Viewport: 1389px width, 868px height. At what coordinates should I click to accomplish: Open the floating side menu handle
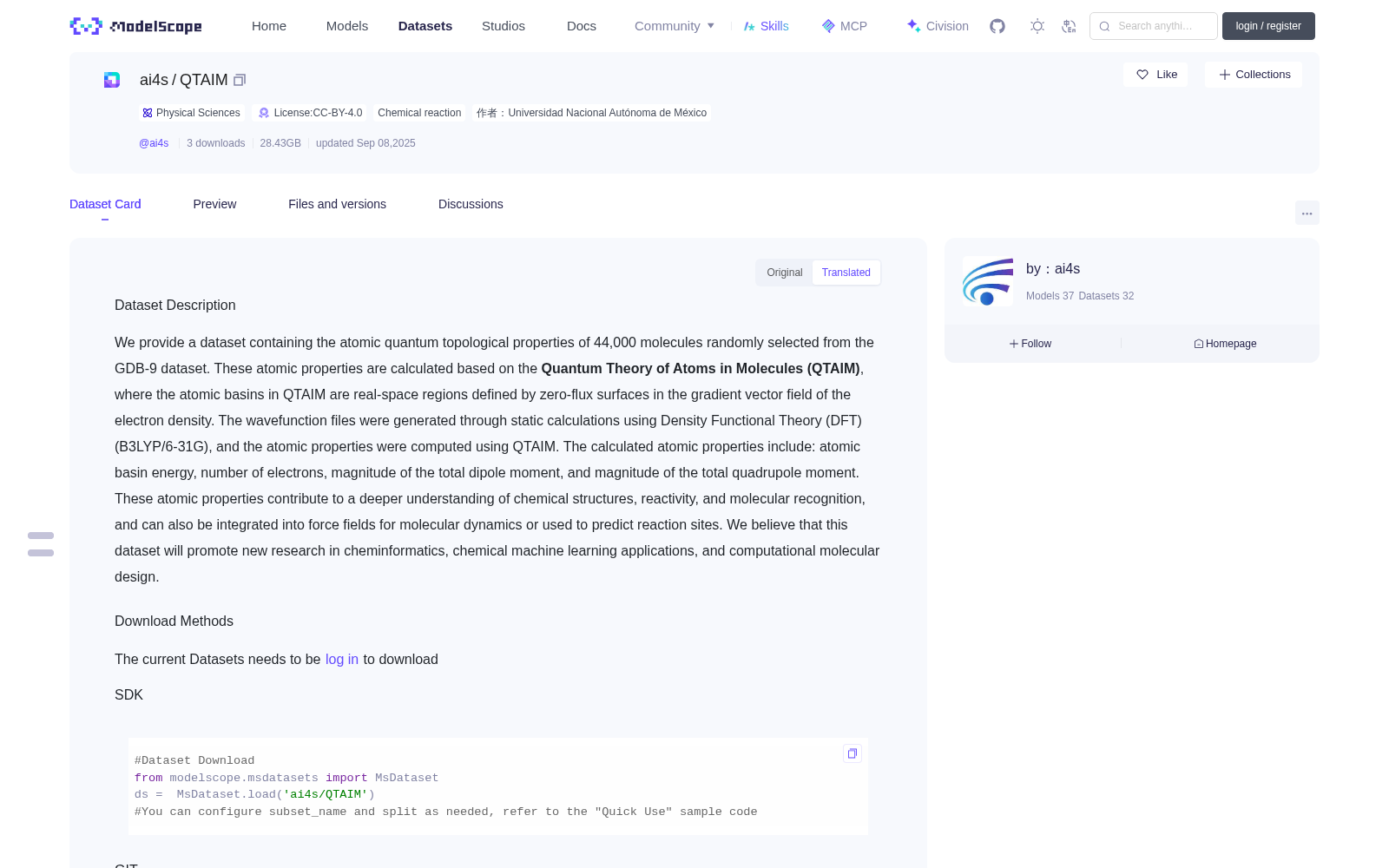click(41, 544)
